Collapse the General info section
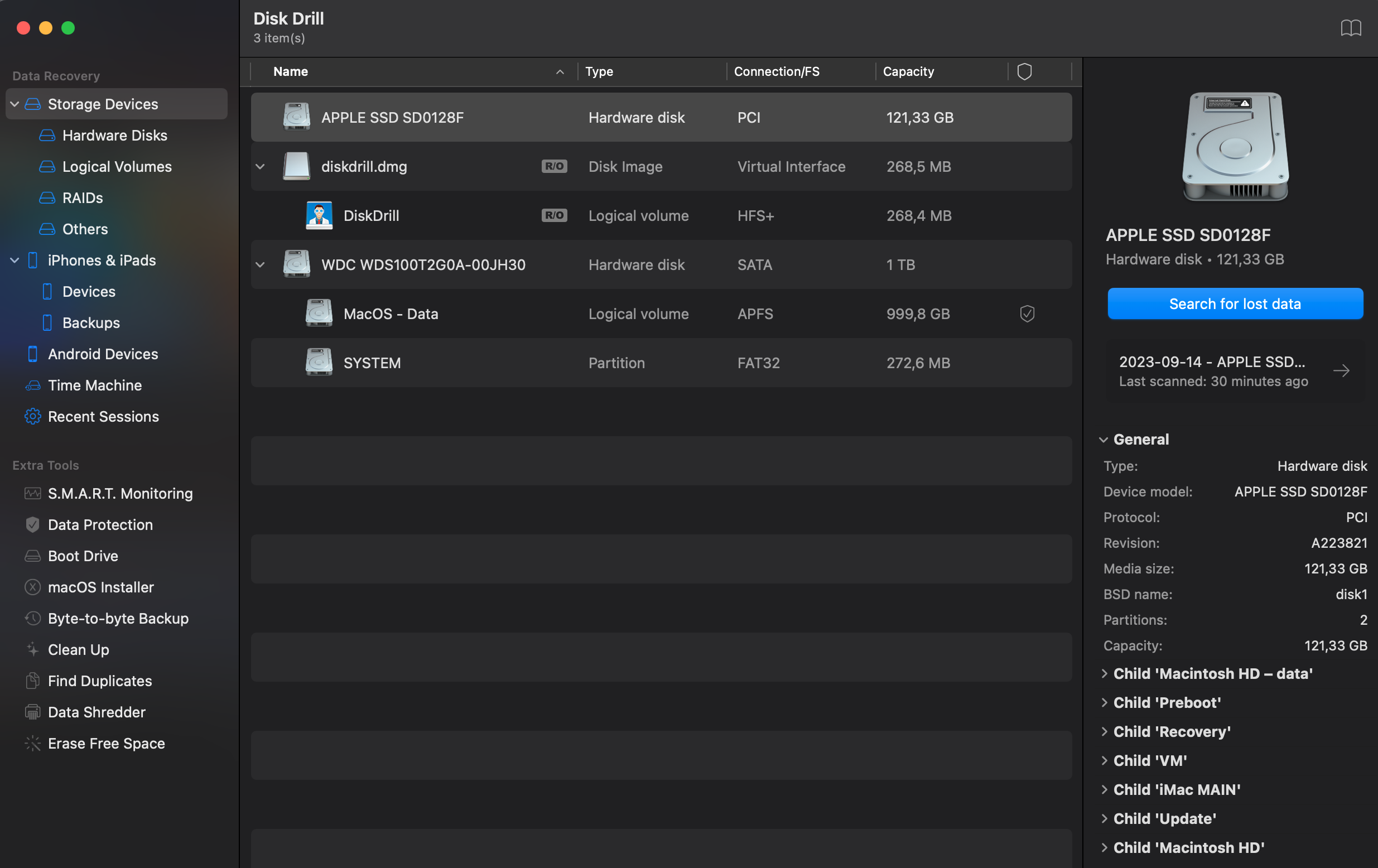 [1104, 440]
